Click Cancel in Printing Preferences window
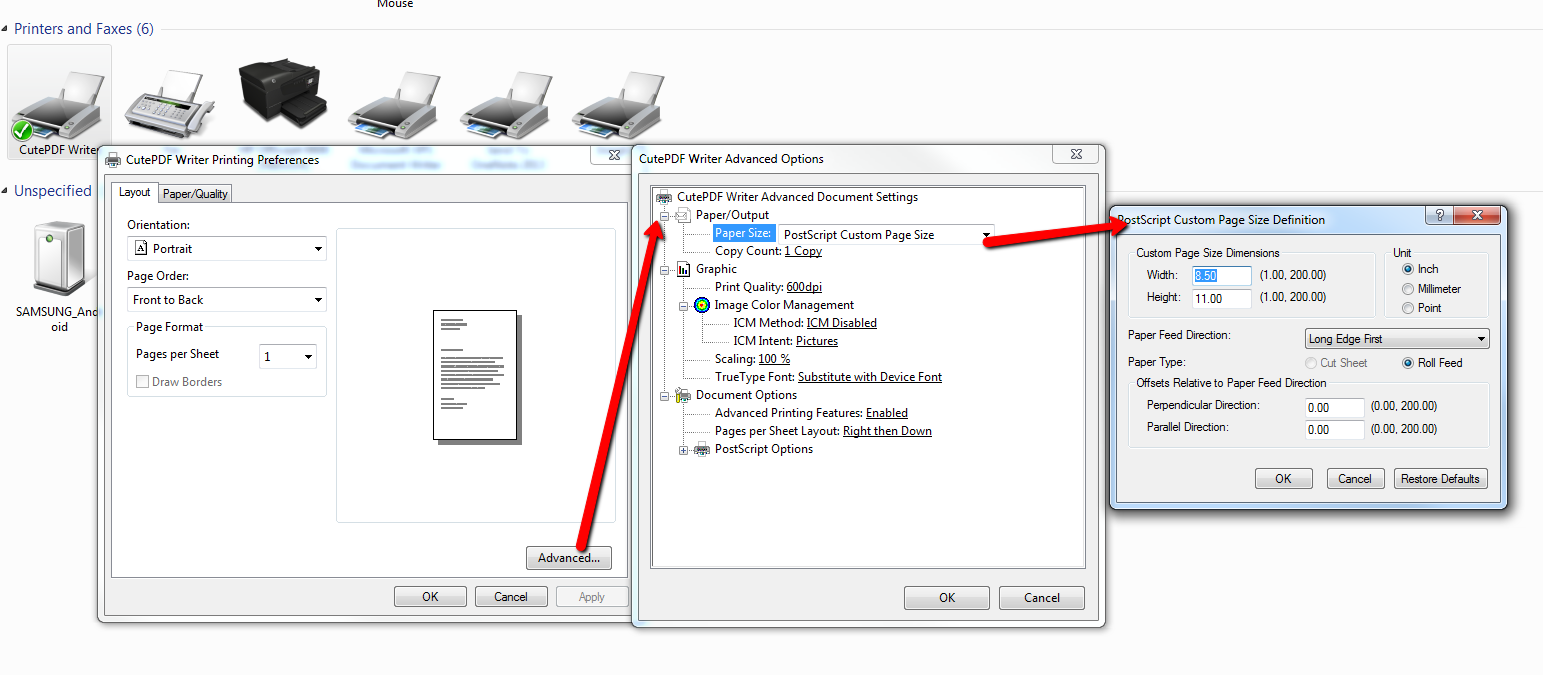 [511, 597]
